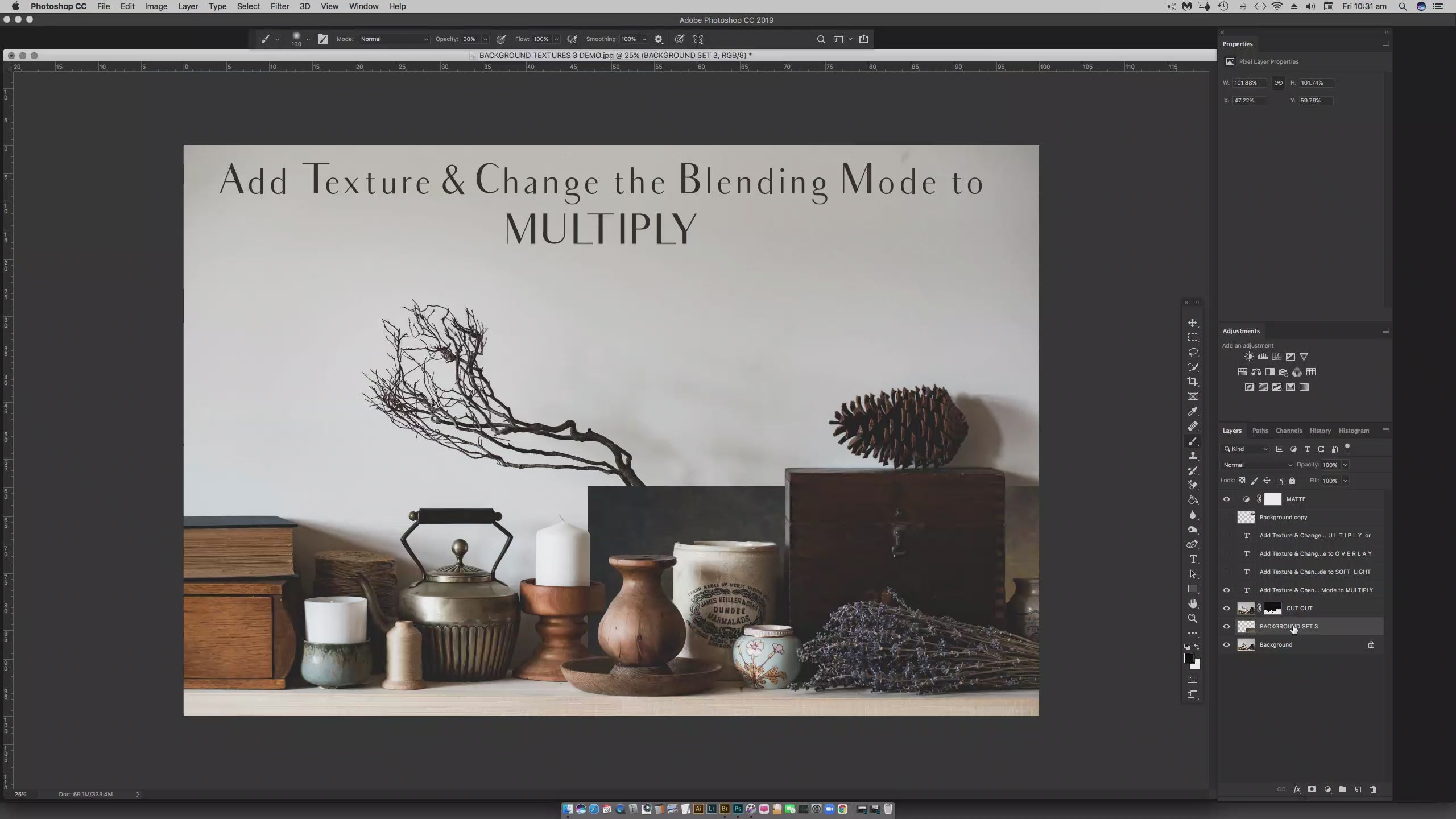Select the Horizontal Type tool
The height and width of the screenshot is (819, 1456).
pos(1193,559)
